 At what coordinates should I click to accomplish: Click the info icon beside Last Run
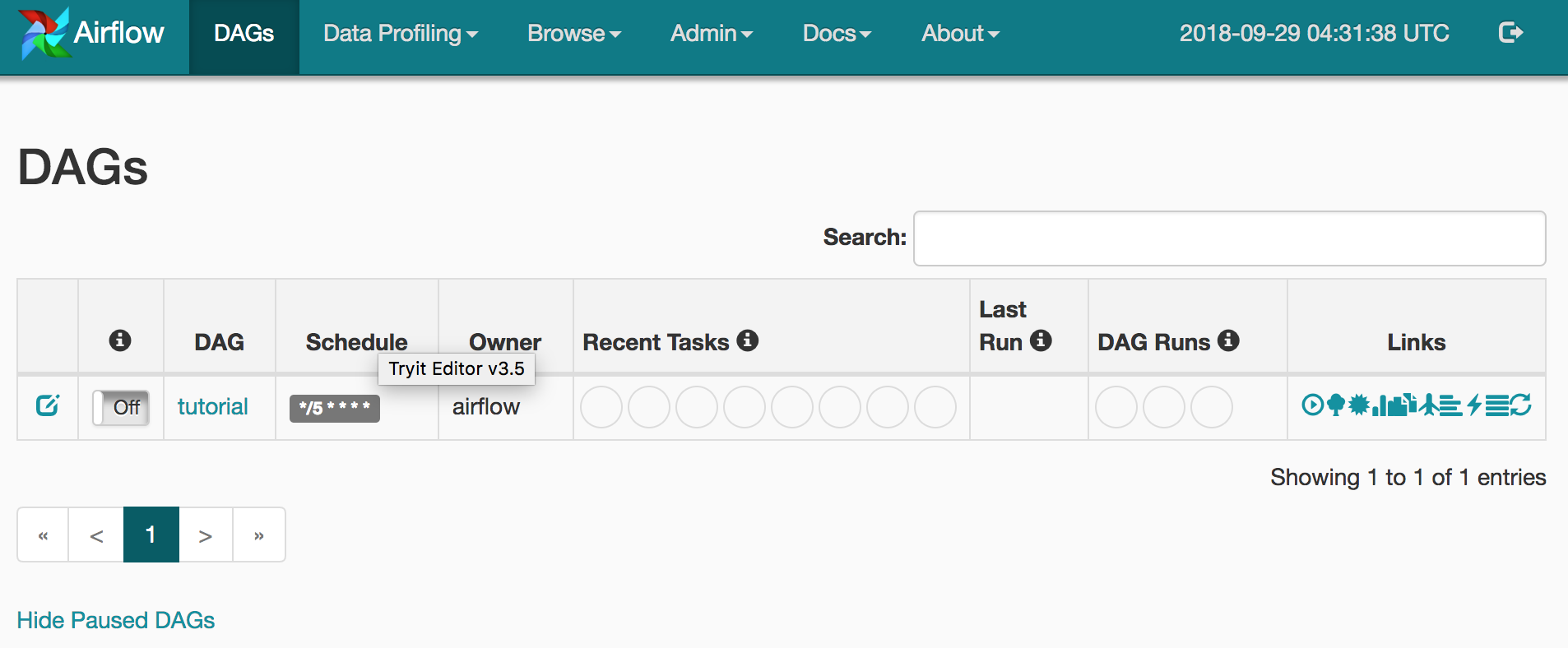1041,340
